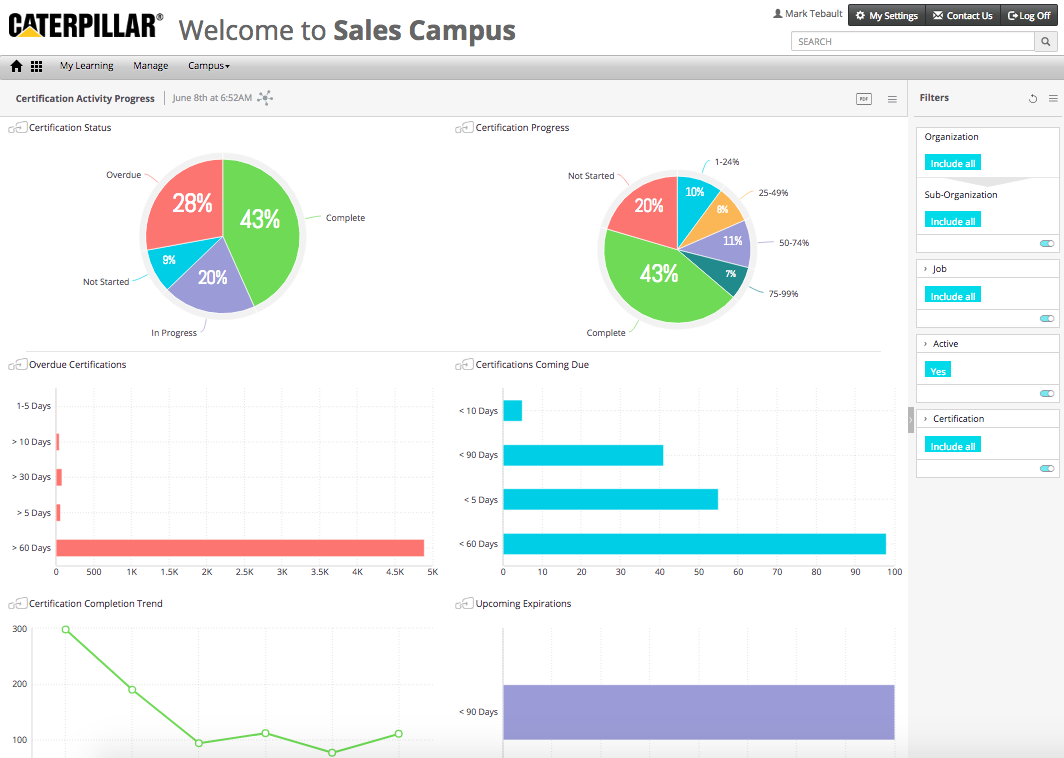Click the Certification Status widget link icon
1064x758 pixels.
18,128
